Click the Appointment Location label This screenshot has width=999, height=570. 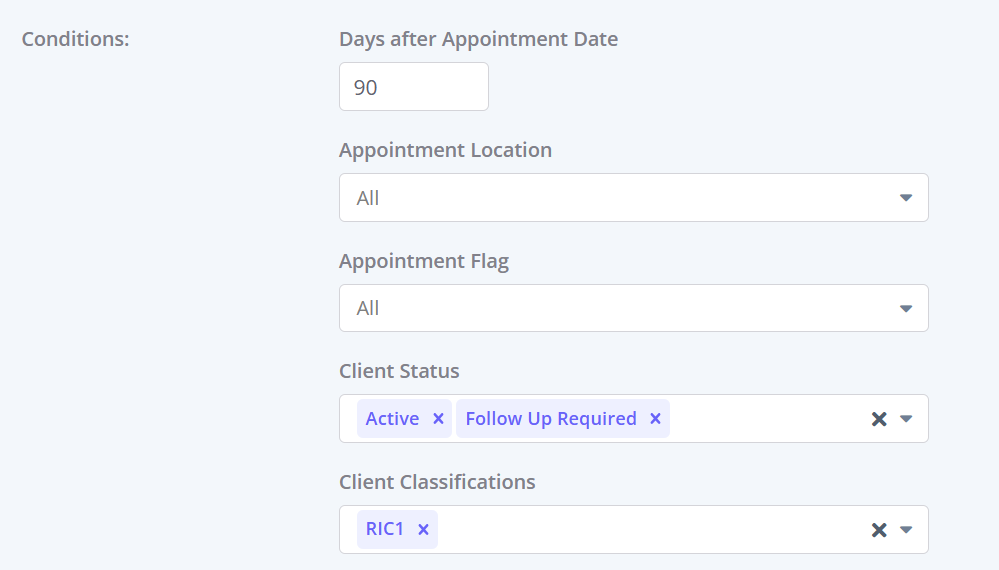coord(445,150)
